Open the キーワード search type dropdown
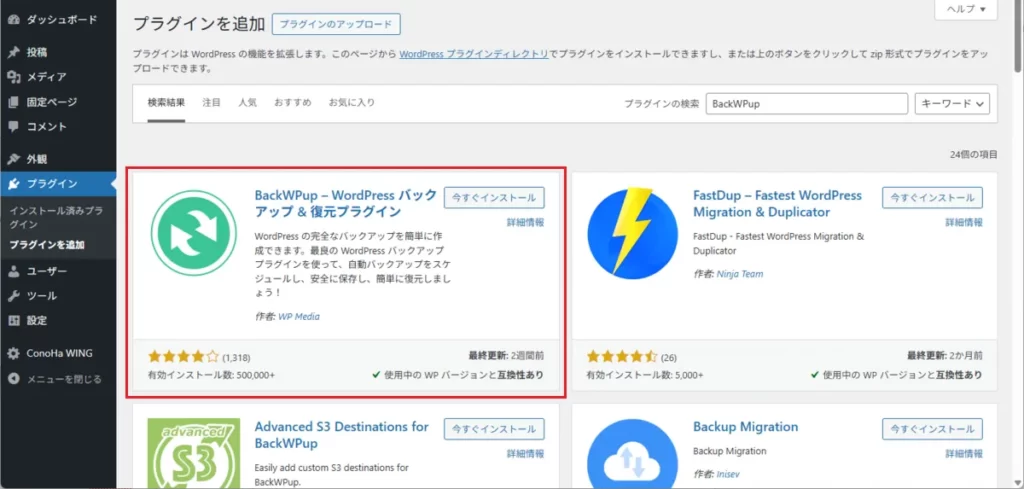This screenshot has width=1024, height=489. tap(953, 104)
